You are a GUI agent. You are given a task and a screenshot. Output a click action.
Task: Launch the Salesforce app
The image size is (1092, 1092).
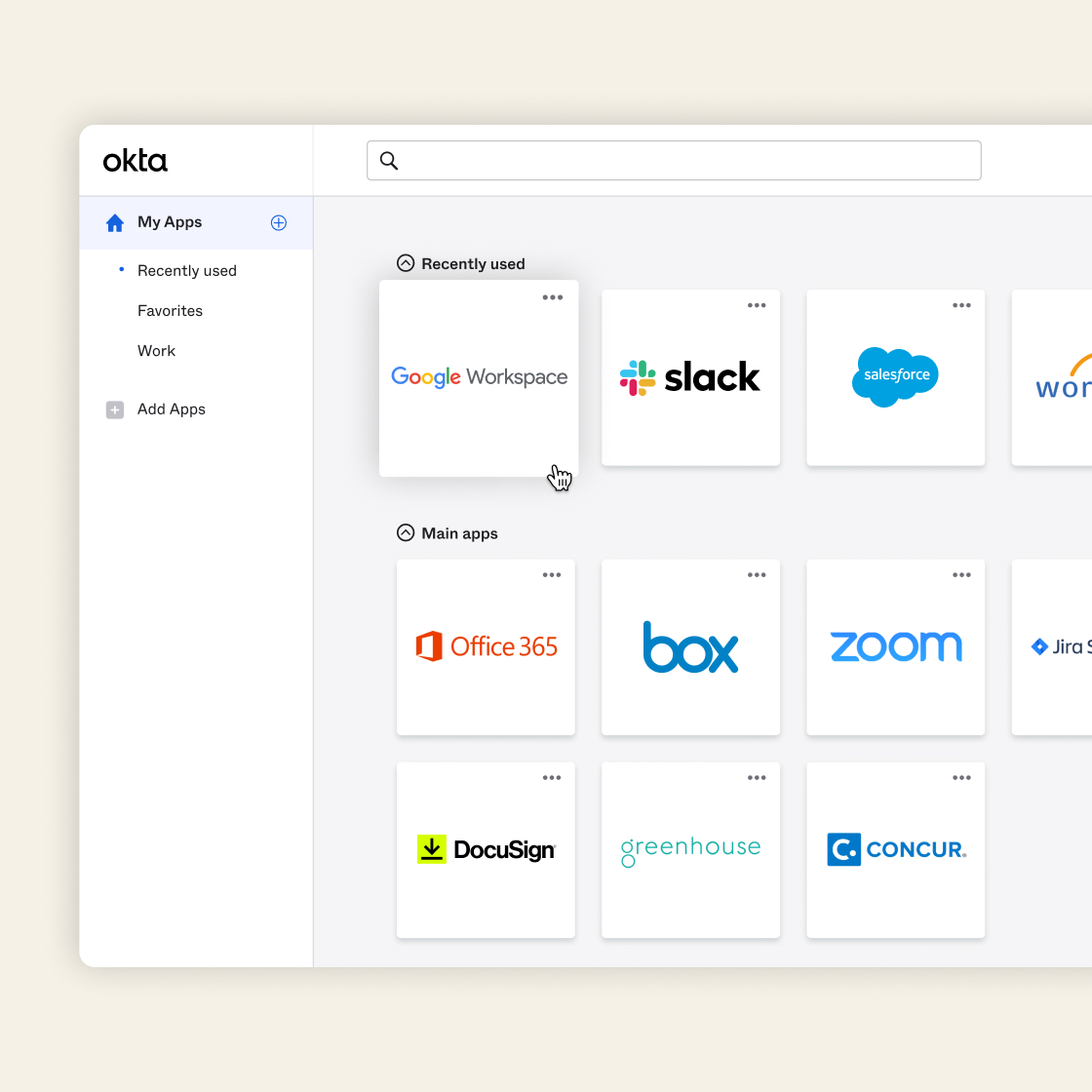click(x=895, y=377)
